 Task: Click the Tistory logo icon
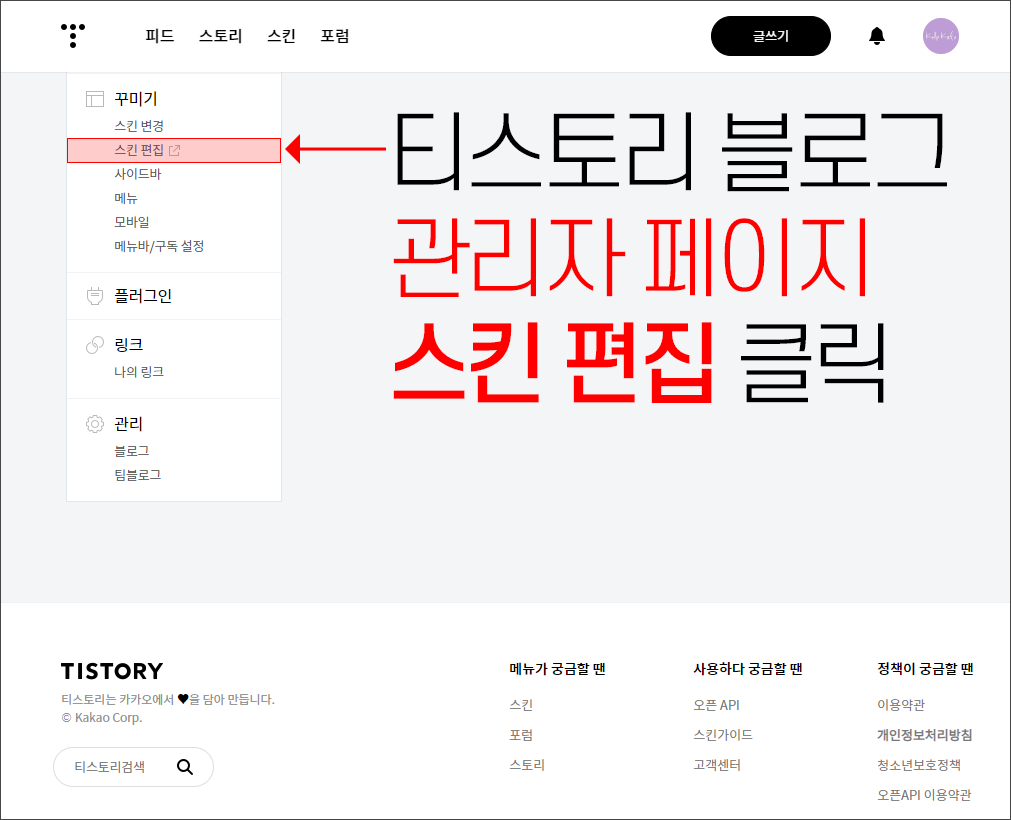73,35
